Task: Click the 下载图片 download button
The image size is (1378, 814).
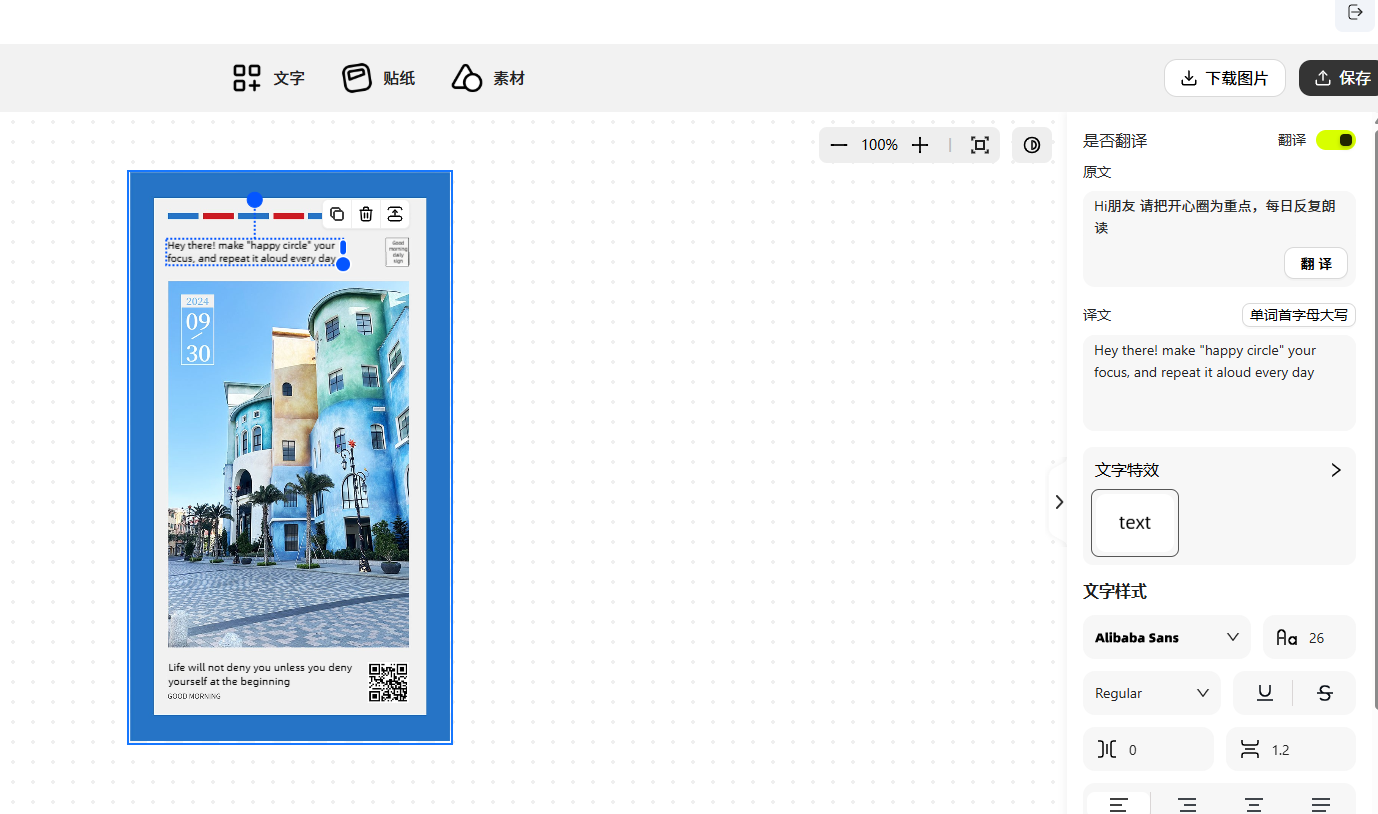Action: pyautogui.click(x=1224, y=78)
